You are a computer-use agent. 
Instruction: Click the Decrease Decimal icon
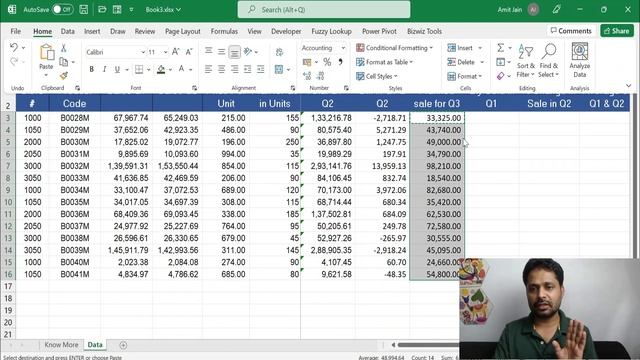point(320,76)
